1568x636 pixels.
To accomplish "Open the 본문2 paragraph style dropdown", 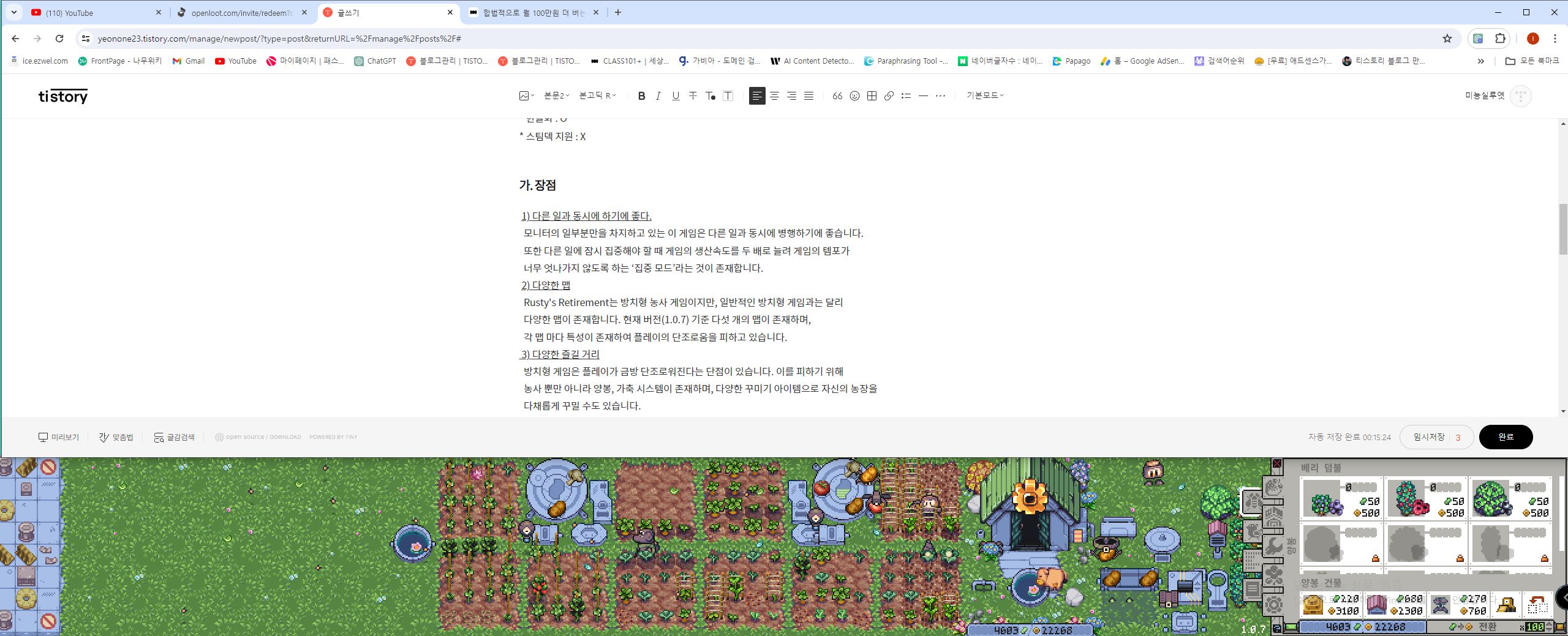I will click(554, 95).
